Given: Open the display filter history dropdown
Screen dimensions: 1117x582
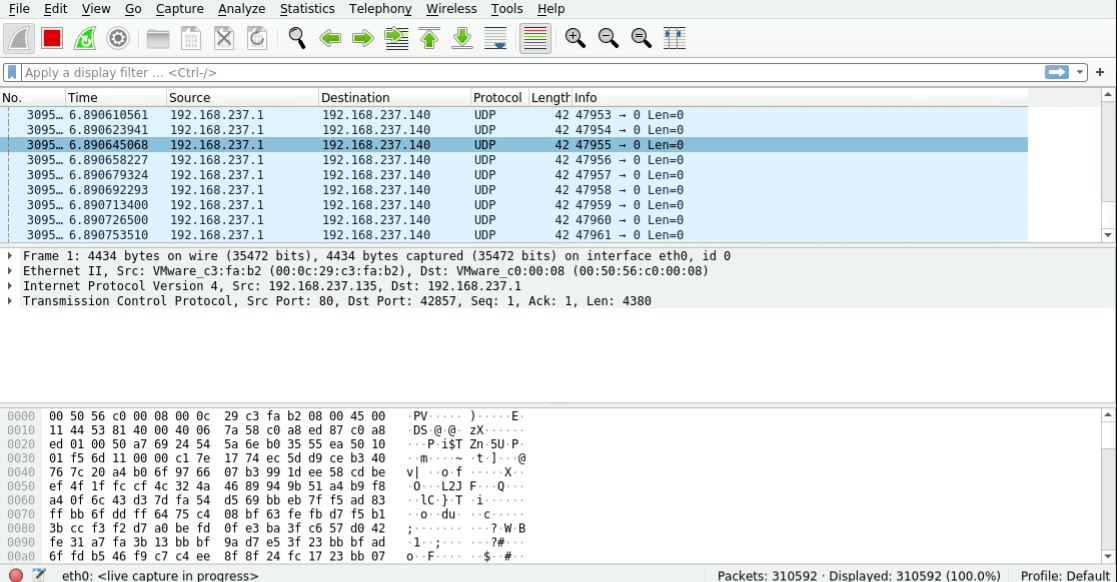Looking at the screenshot, I should 1081,71.
